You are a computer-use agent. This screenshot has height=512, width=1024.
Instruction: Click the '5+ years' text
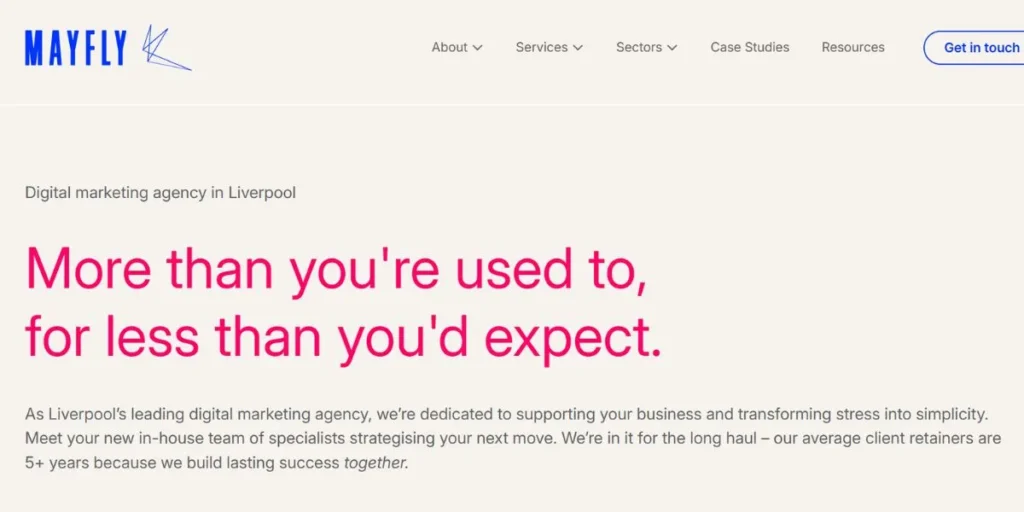tap(53, 464)
